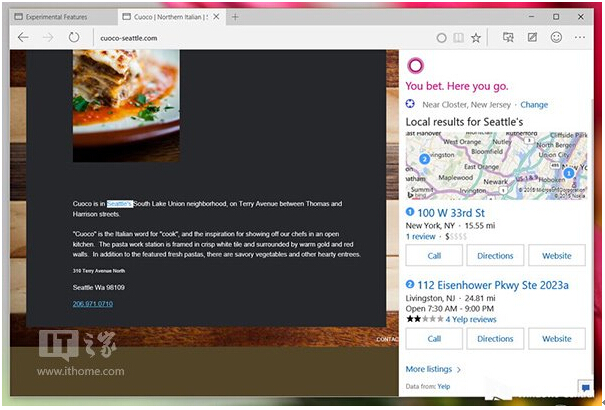Click the Cortana circle icon in address bar
Image resolution: width=605 pixels, height=410 pixels.
441,38
